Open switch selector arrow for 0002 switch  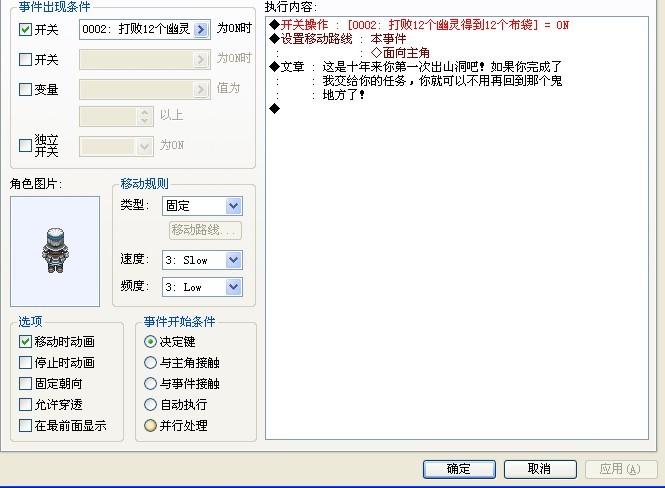tap(201, 29)
